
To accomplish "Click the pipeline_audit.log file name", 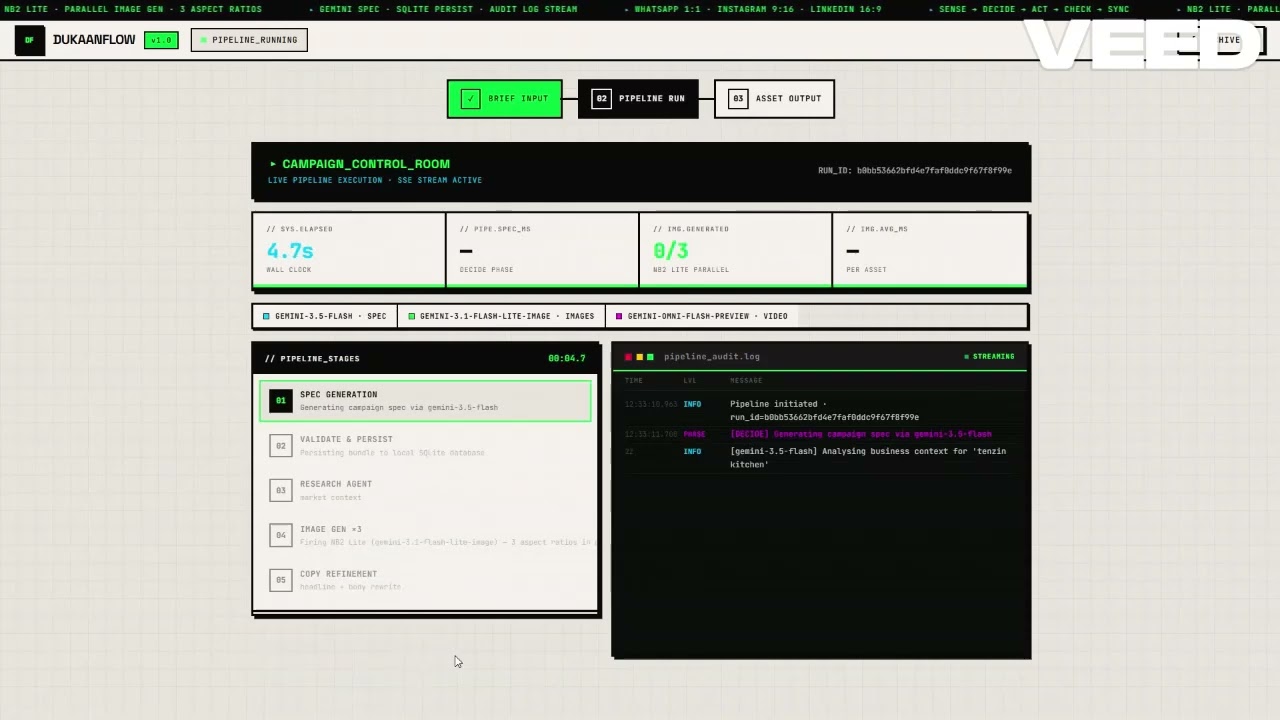I will [712, 357].
